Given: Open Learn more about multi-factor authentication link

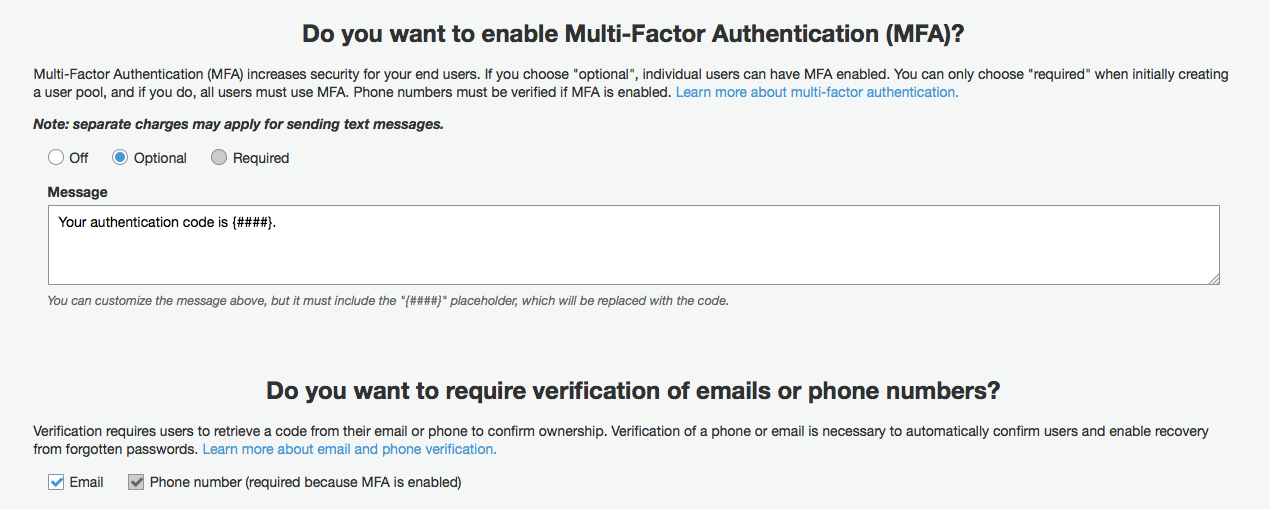Looking at the screenshot, I should 816,92.
